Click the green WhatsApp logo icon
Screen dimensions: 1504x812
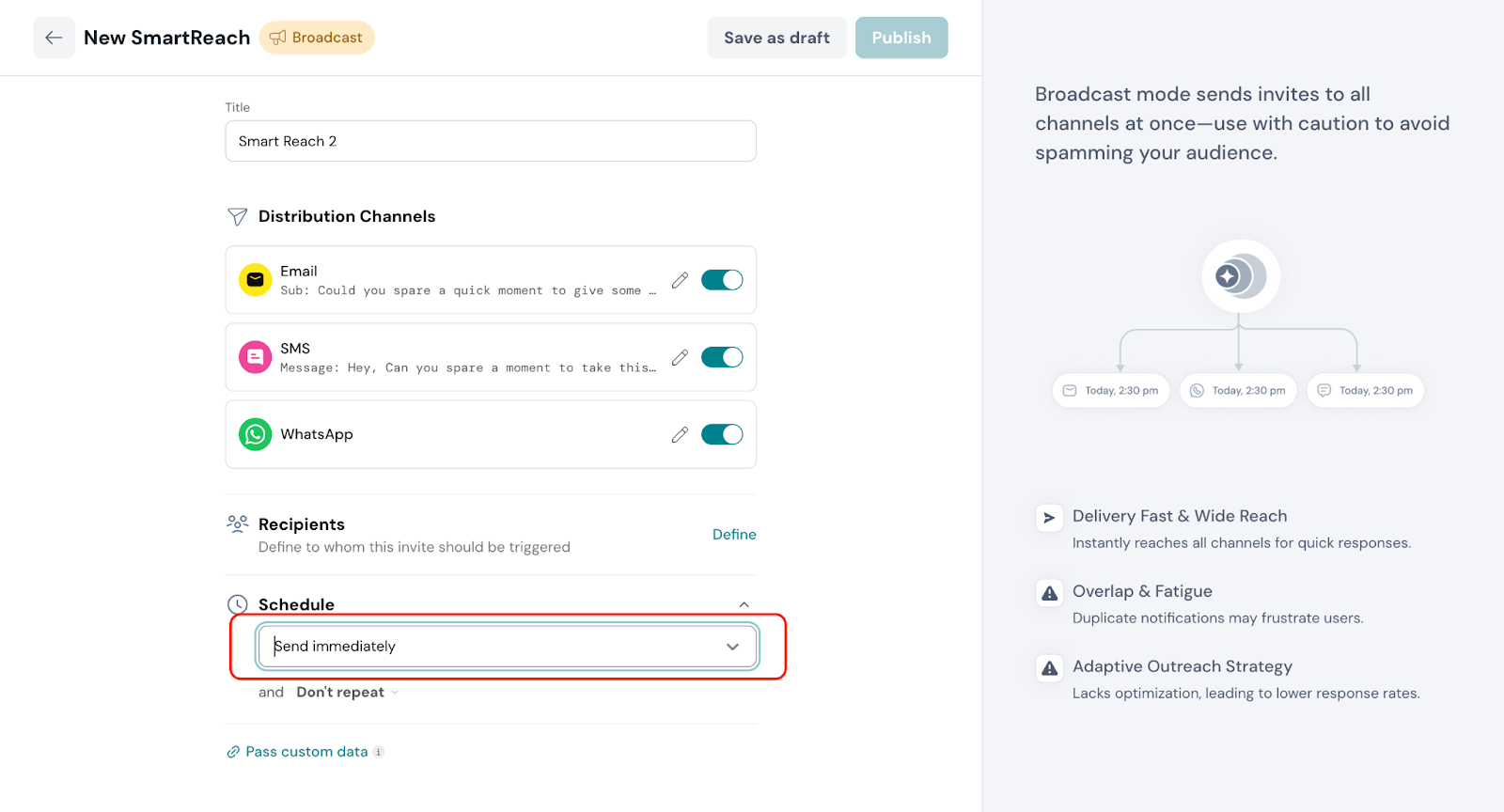tap(255, 434)
